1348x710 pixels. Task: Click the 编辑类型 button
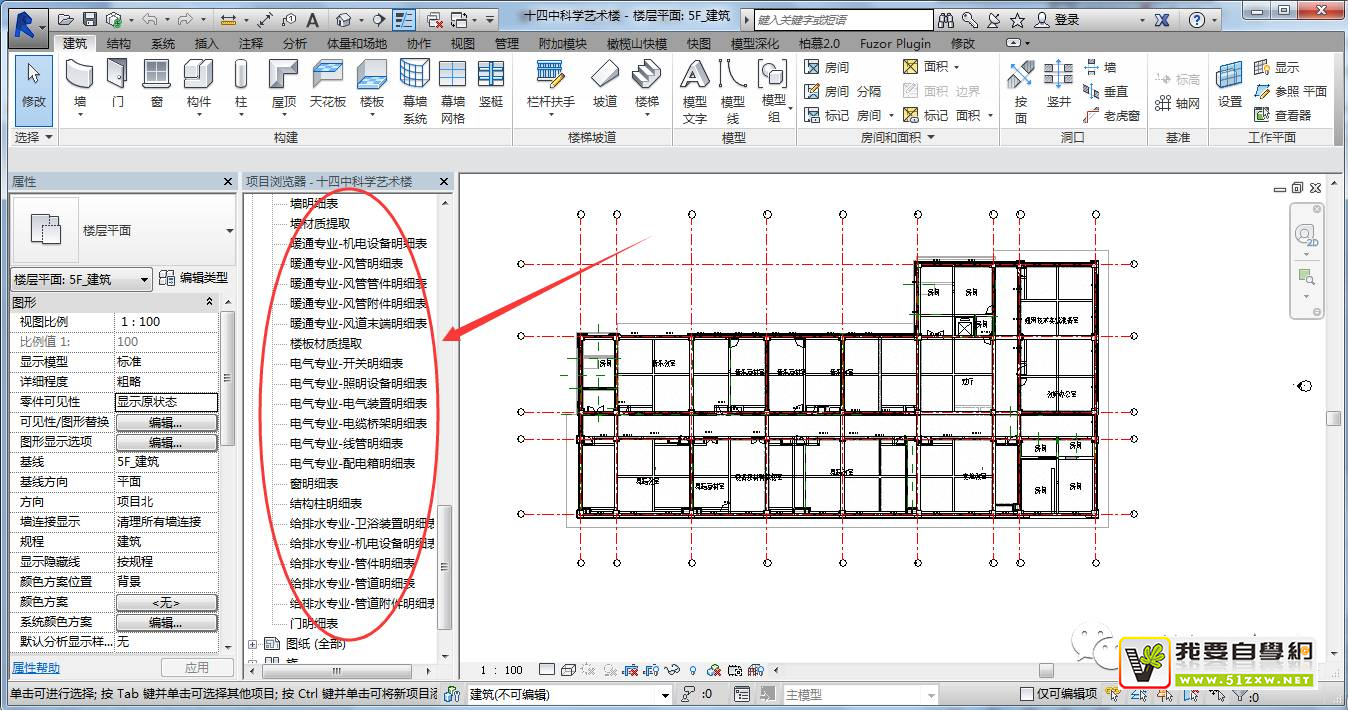[x=194, y=279]
